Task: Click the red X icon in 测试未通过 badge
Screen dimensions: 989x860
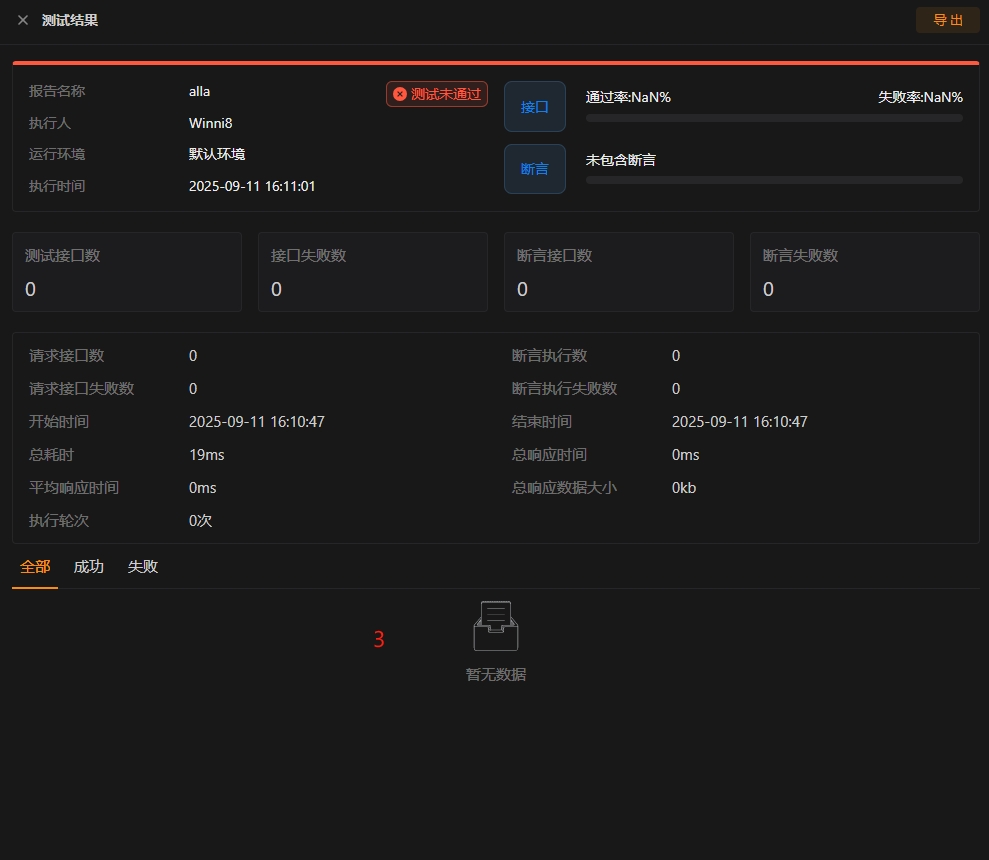Action: coord(399,94)
